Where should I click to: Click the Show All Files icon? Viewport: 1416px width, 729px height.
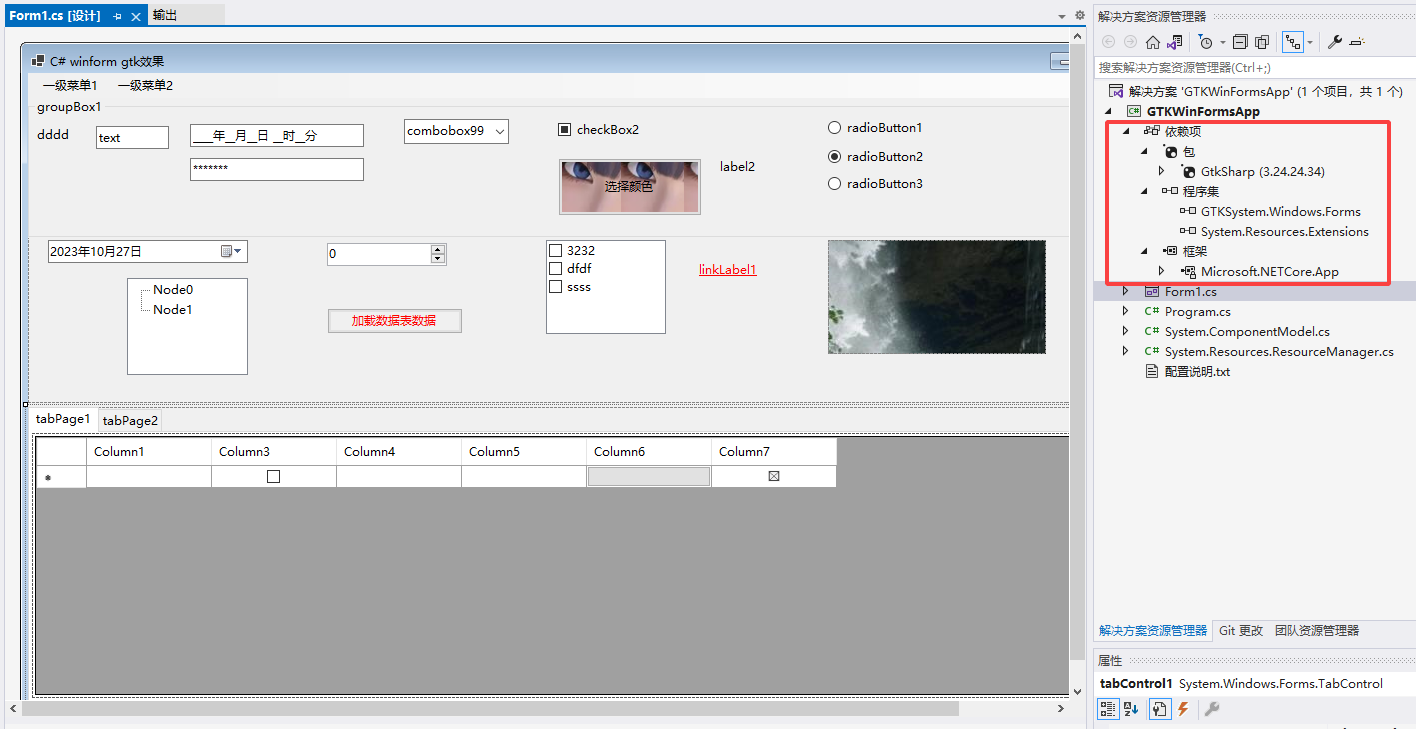(1262, 42)
